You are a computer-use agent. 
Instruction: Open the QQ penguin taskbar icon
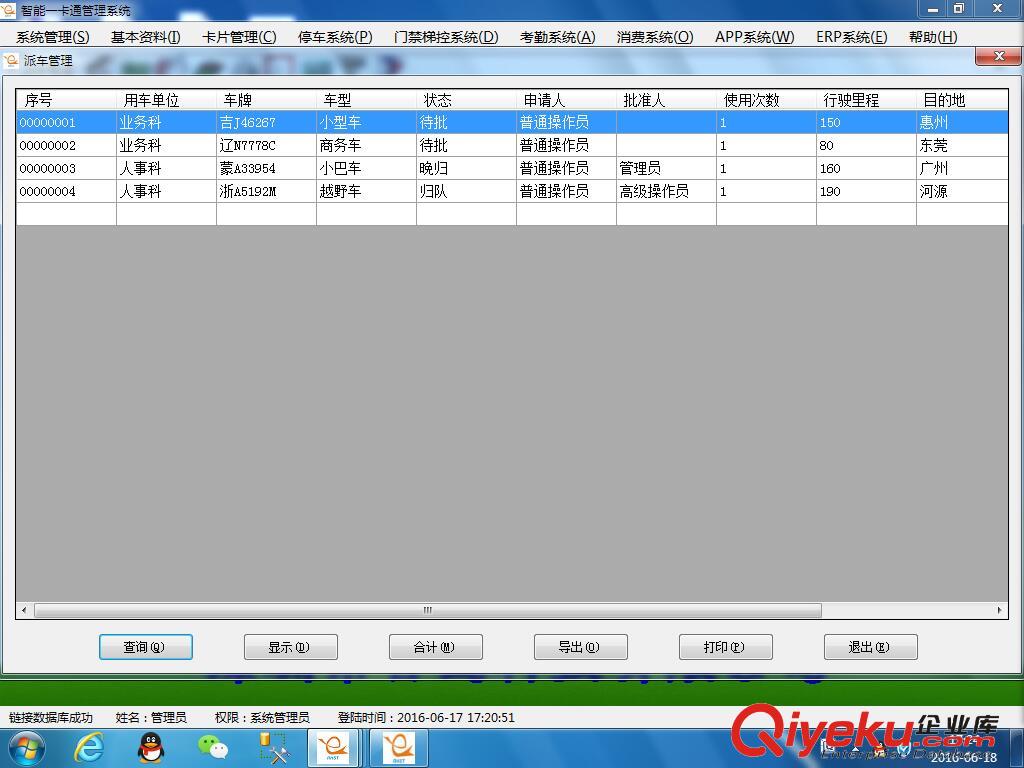coord(151,748)
